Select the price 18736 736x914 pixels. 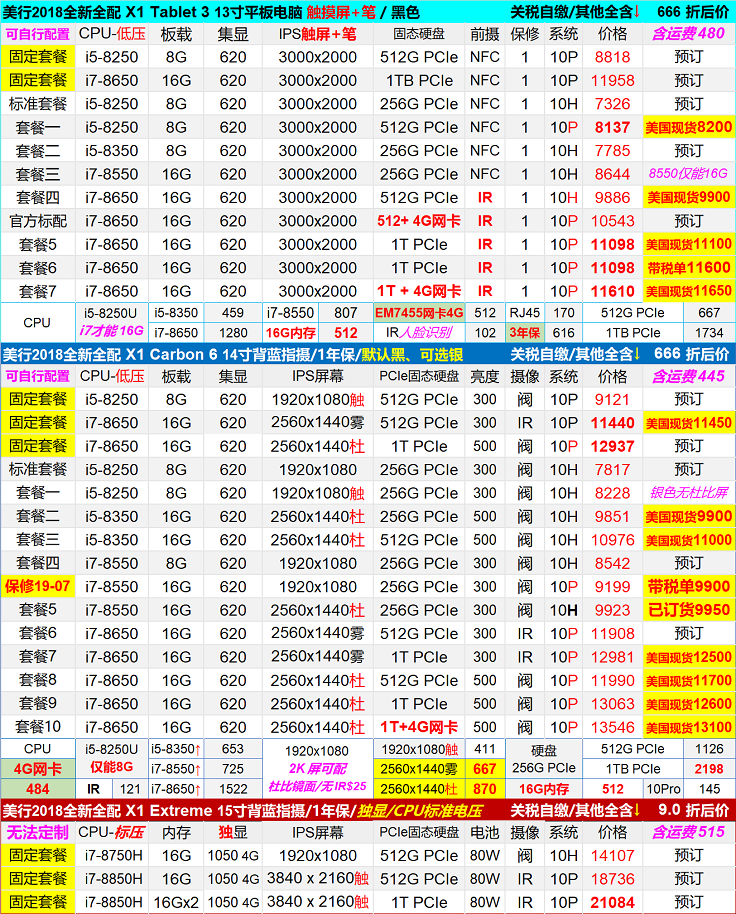[x=612, y=879]
